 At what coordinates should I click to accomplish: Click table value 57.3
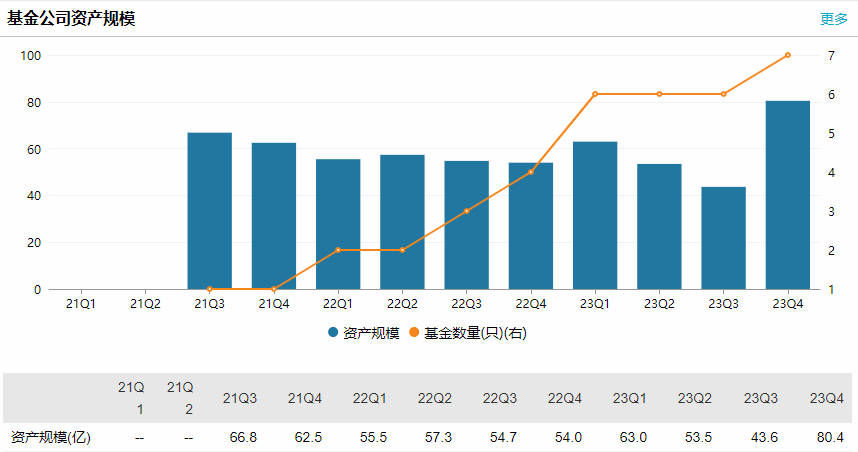pyautogui.click(x=438, y=437)
